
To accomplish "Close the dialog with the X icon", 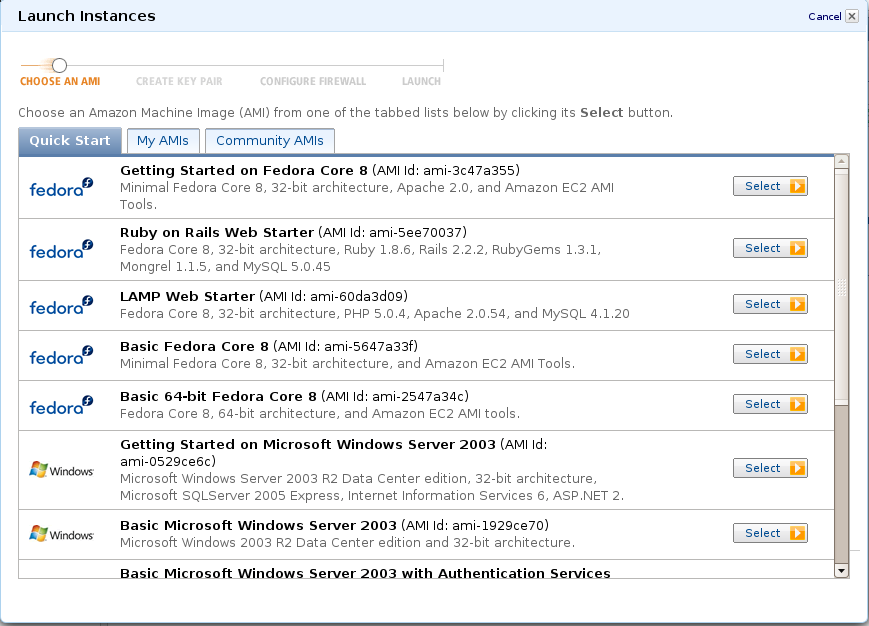I will (x=852, y=17).
